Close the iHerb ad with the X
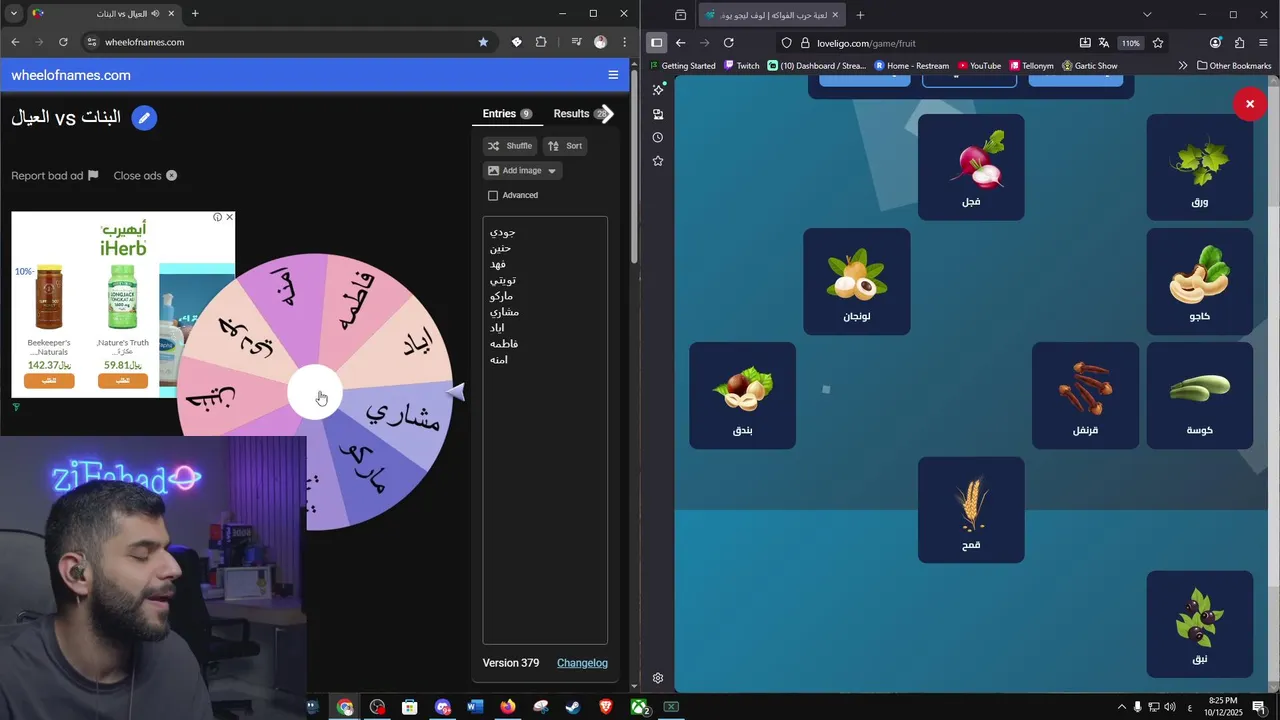 pos(229,217)
